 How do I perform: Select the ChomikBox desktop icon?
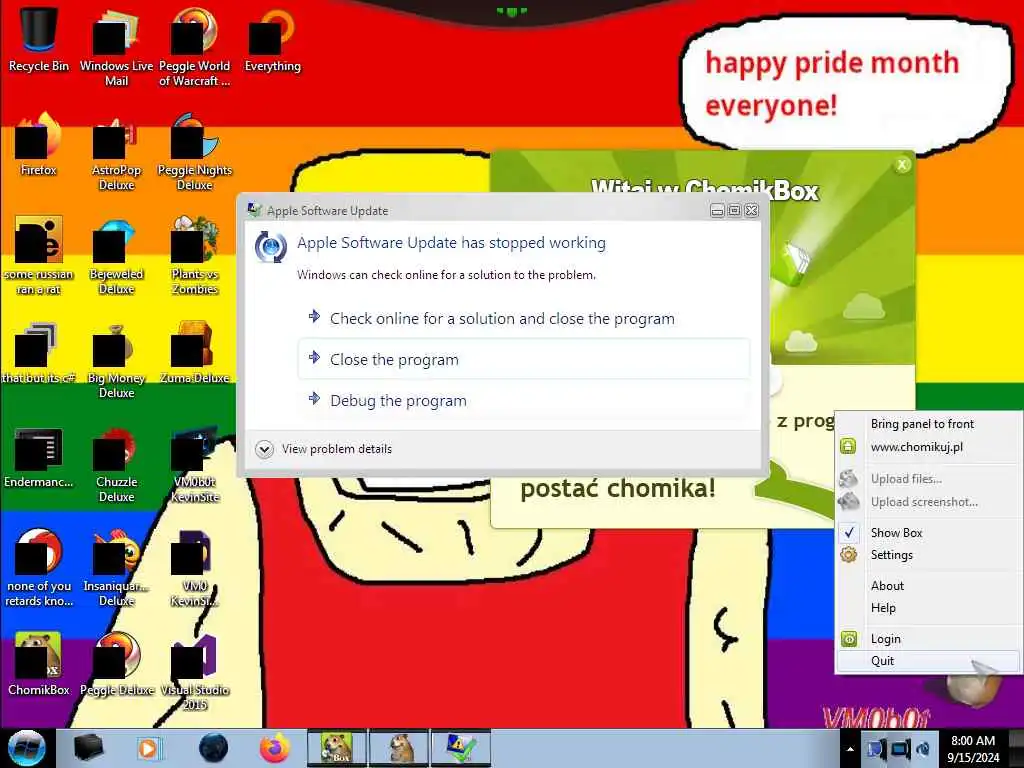coord(39,664)
